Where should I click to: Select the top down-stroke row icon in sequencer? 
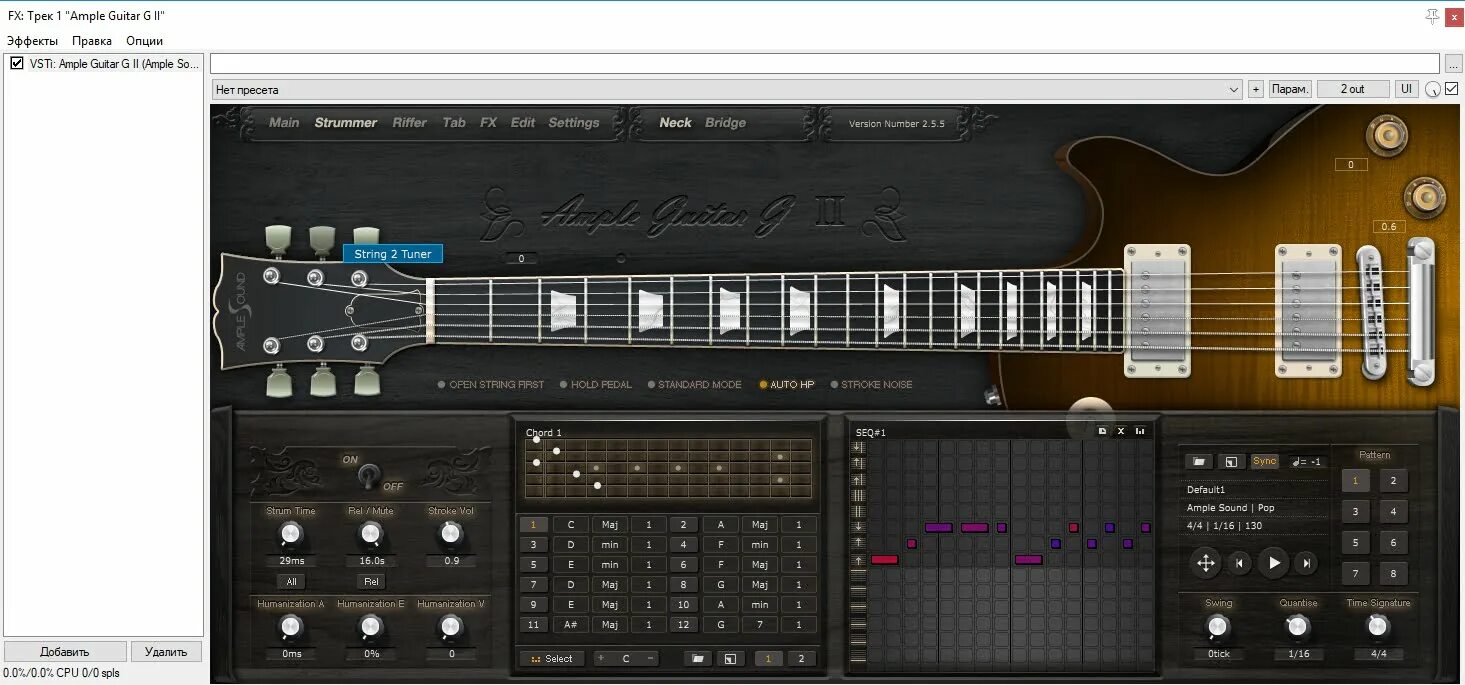pos(858,447)
